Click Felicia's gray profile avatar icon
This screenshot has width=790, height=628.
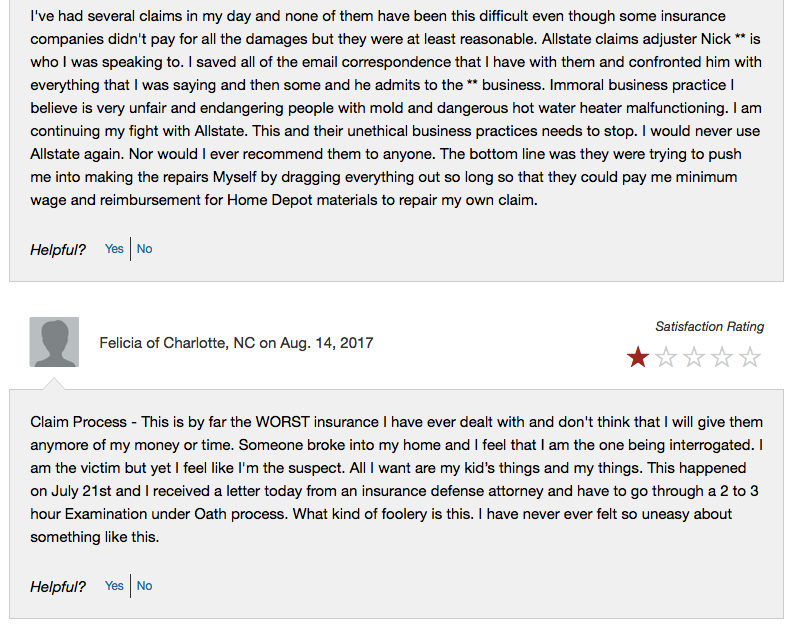tap(54, 343)
